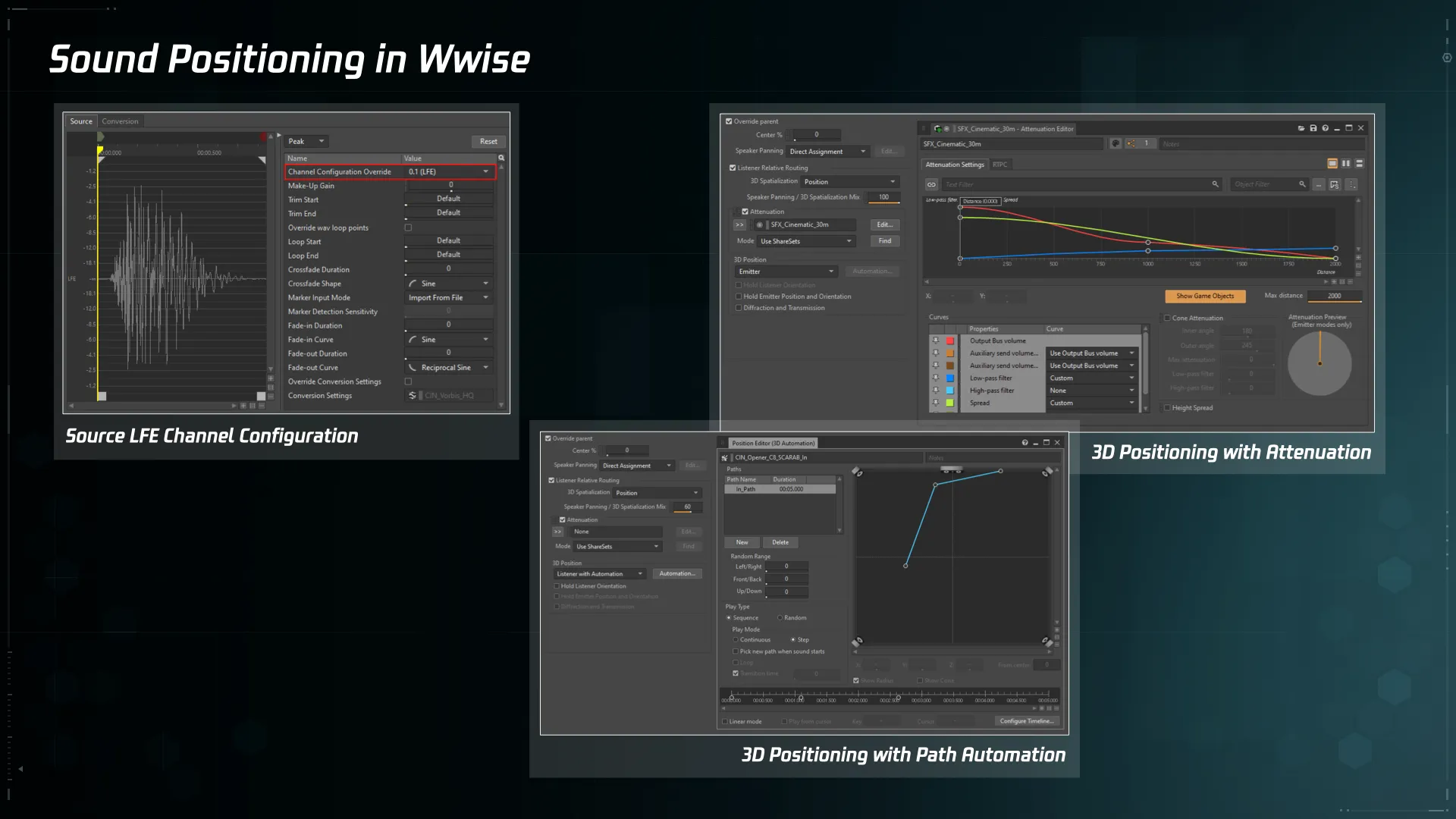Screen dimensions: 1456x819
Task: Click Configure Timeline... button
Action: [1026, 721]
